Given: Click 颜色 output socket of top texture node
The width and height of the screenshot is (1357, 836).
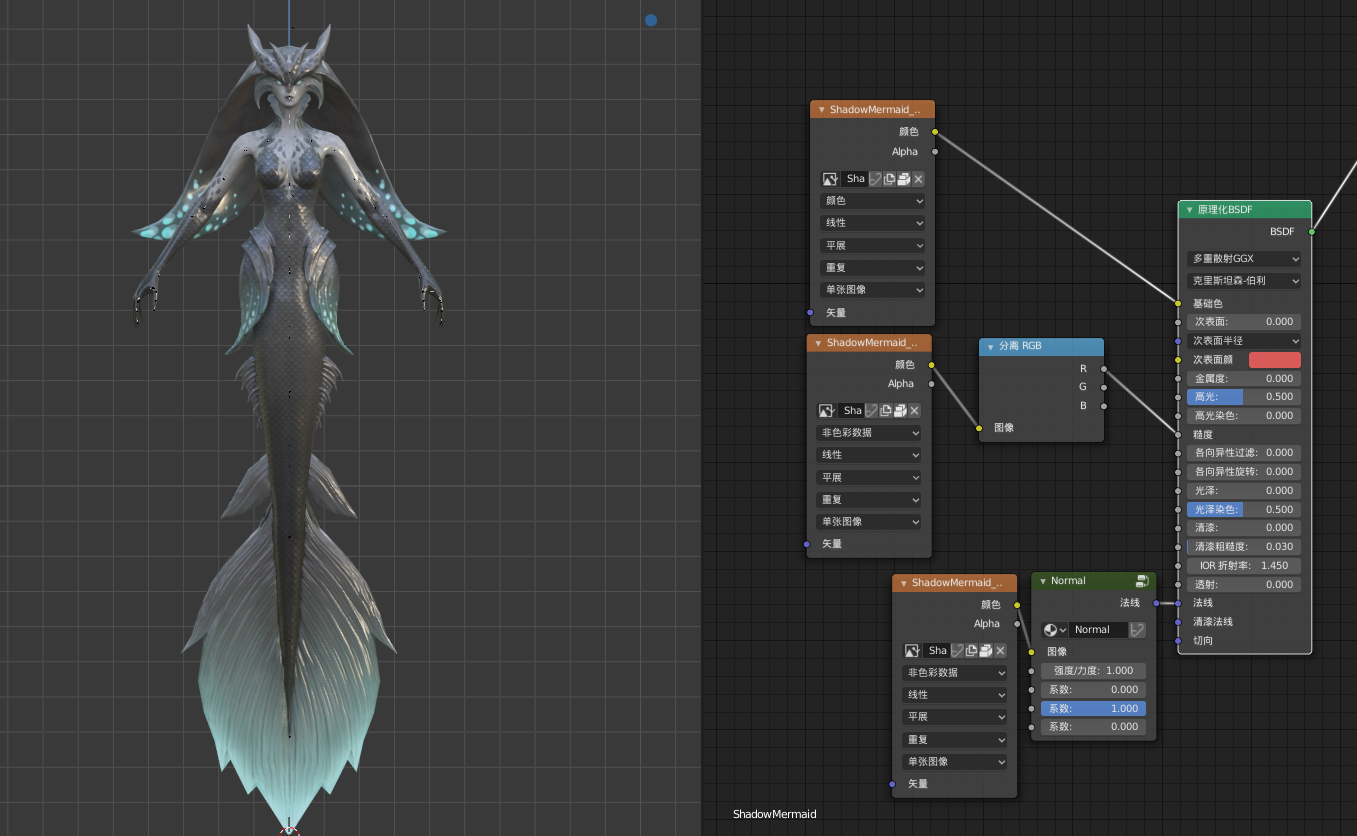Looking at the screenshot, I should [x=935, y=131].
